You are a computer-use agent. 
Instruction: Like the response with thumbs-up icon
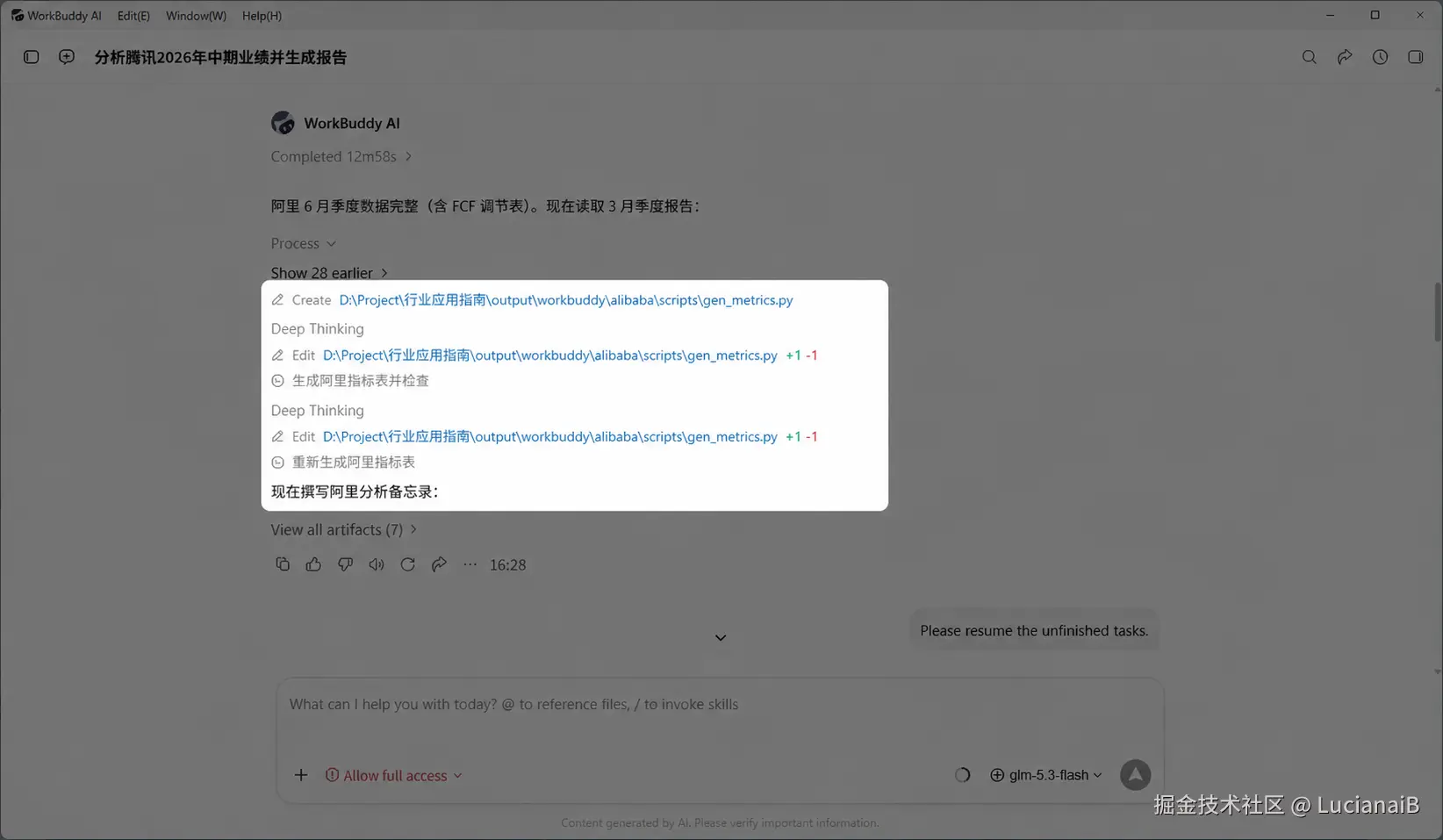[313, 564]
